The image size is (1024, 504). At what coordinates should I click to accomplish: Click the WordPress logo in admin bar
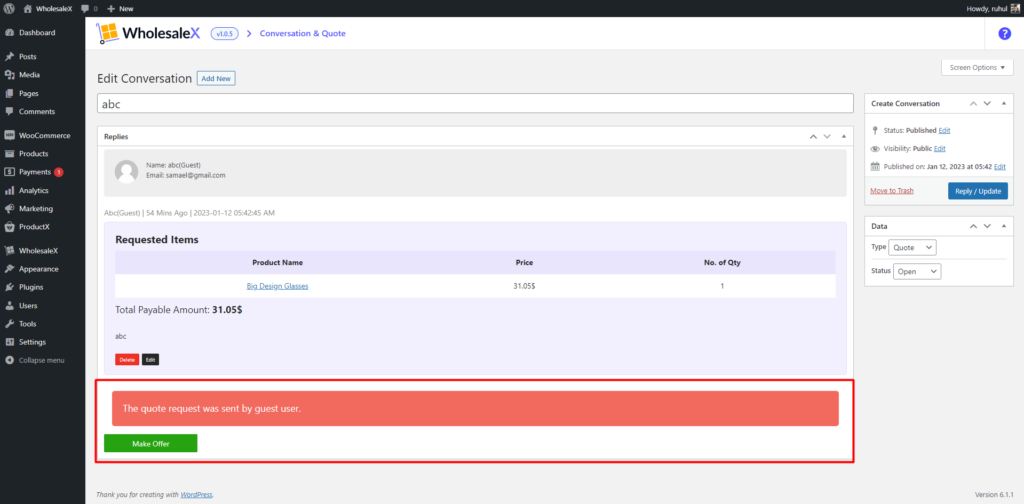(10, 8)
